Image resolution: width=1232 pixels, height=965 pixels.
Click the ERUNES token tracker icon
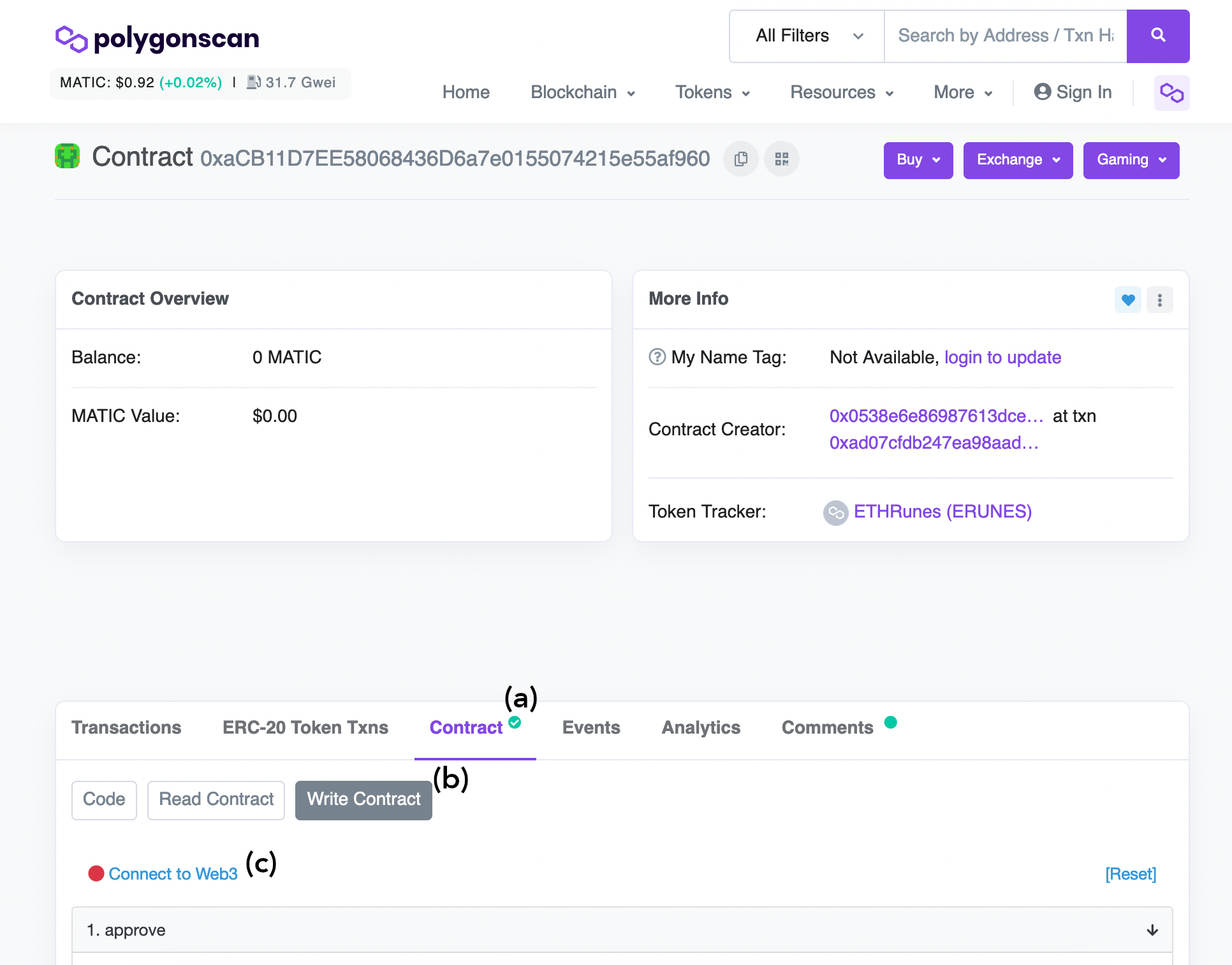(835, 512)
